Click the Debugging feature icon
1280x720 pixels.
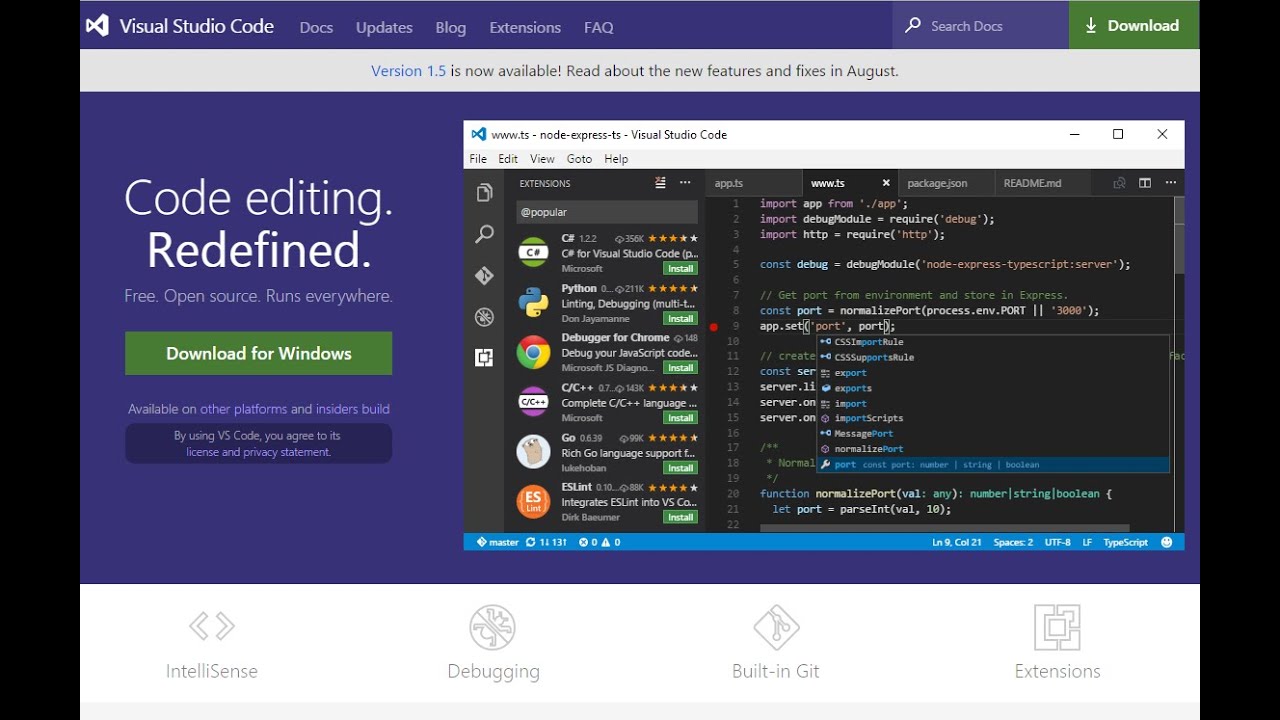(493, 627)
